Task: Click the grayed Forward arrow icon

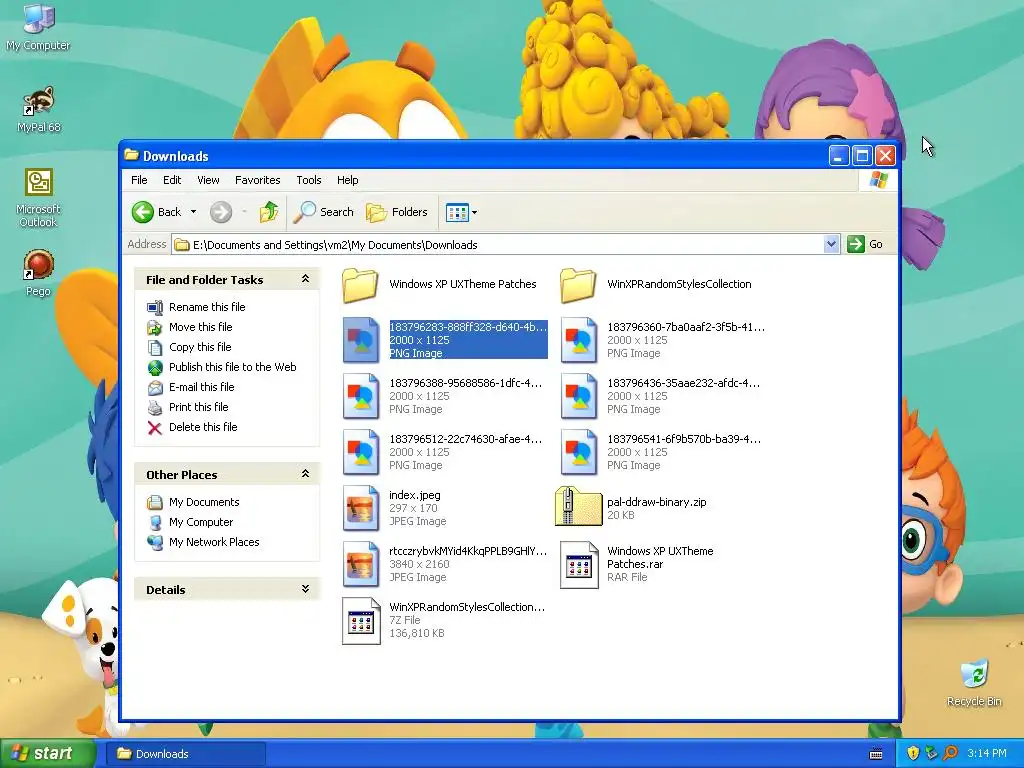Action: pos(221,212)
